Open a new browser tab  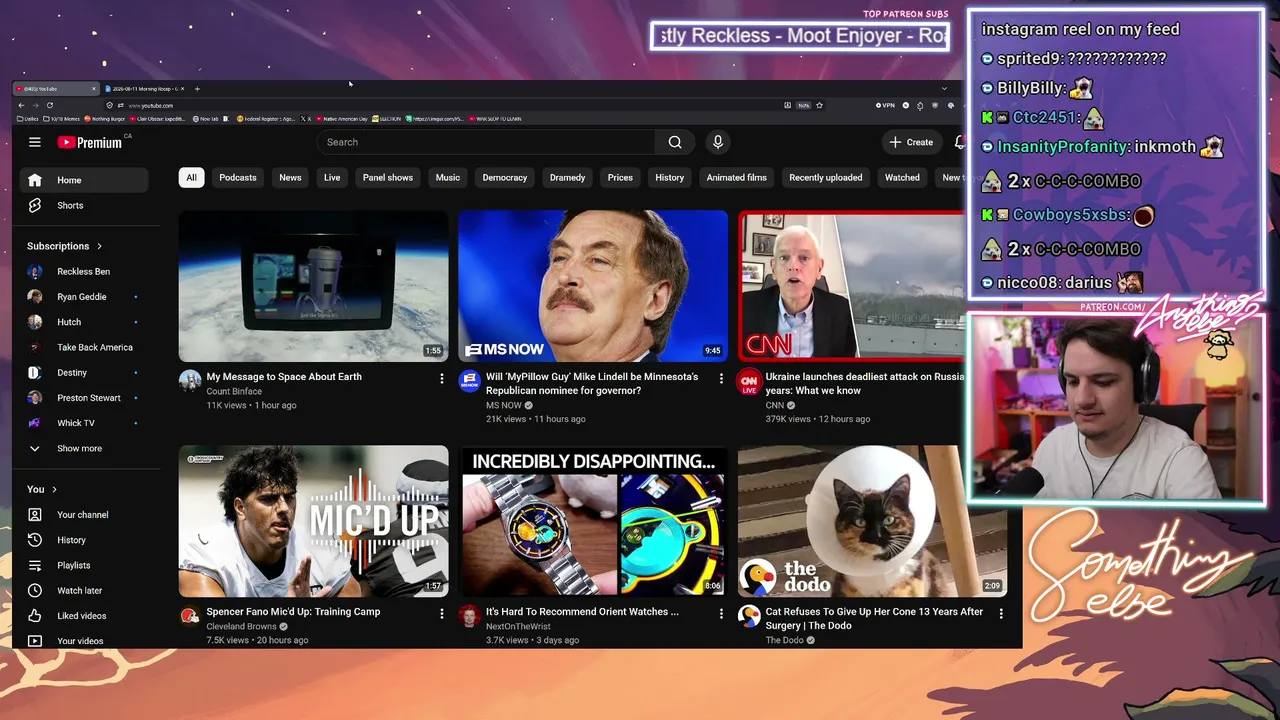[197, 89]
